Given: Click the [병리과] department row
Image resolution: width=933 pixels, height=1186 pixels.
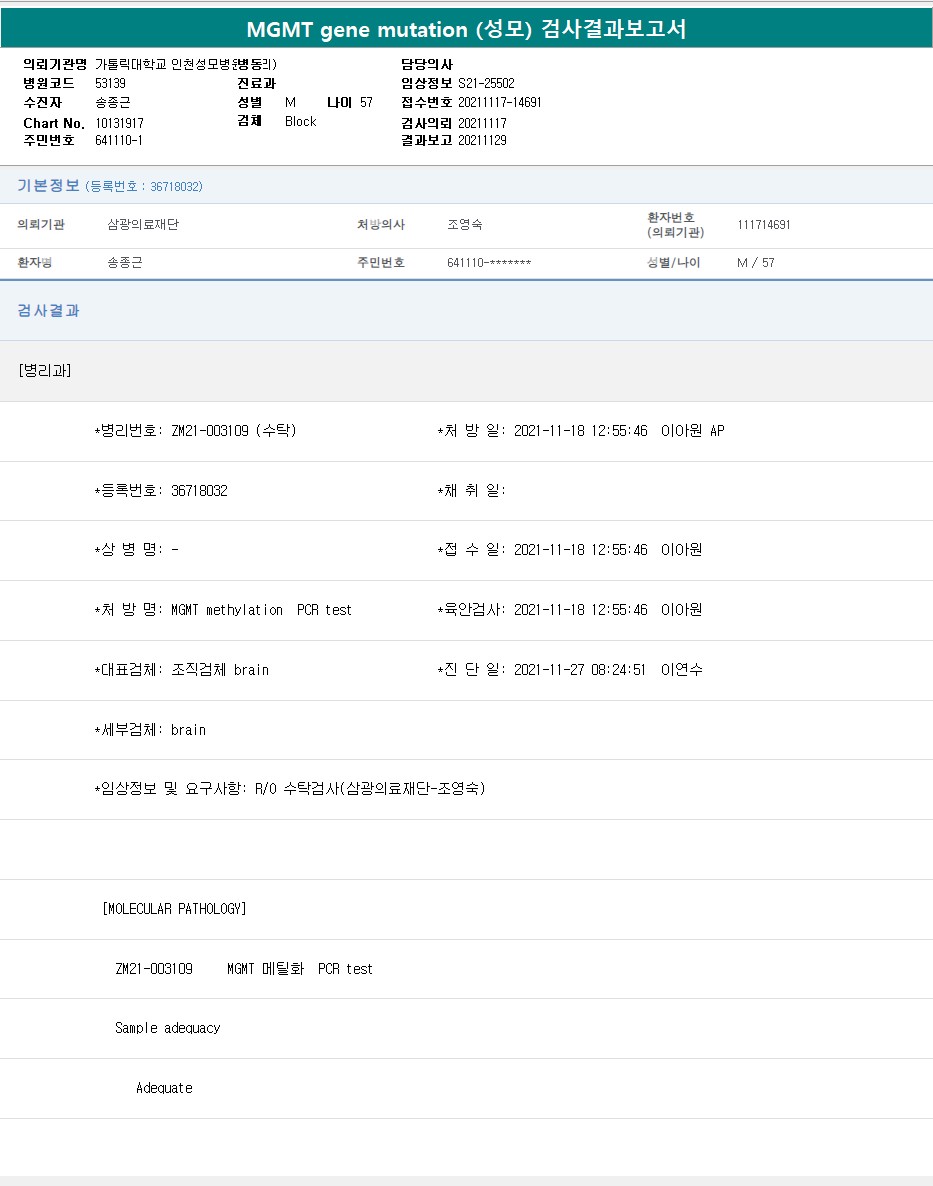Looking at the screenshot, I should tap(44, 370).
